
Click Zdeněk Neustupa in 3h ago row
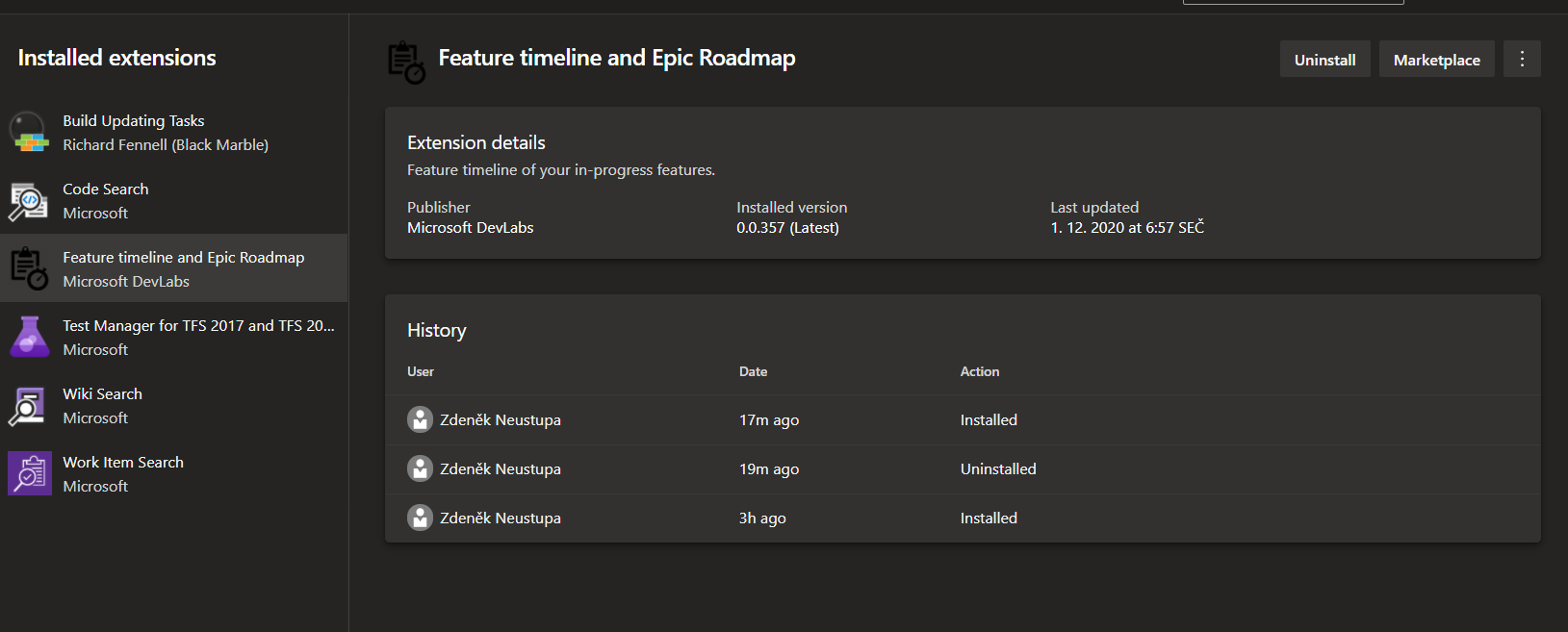click(x=501, y=518)
